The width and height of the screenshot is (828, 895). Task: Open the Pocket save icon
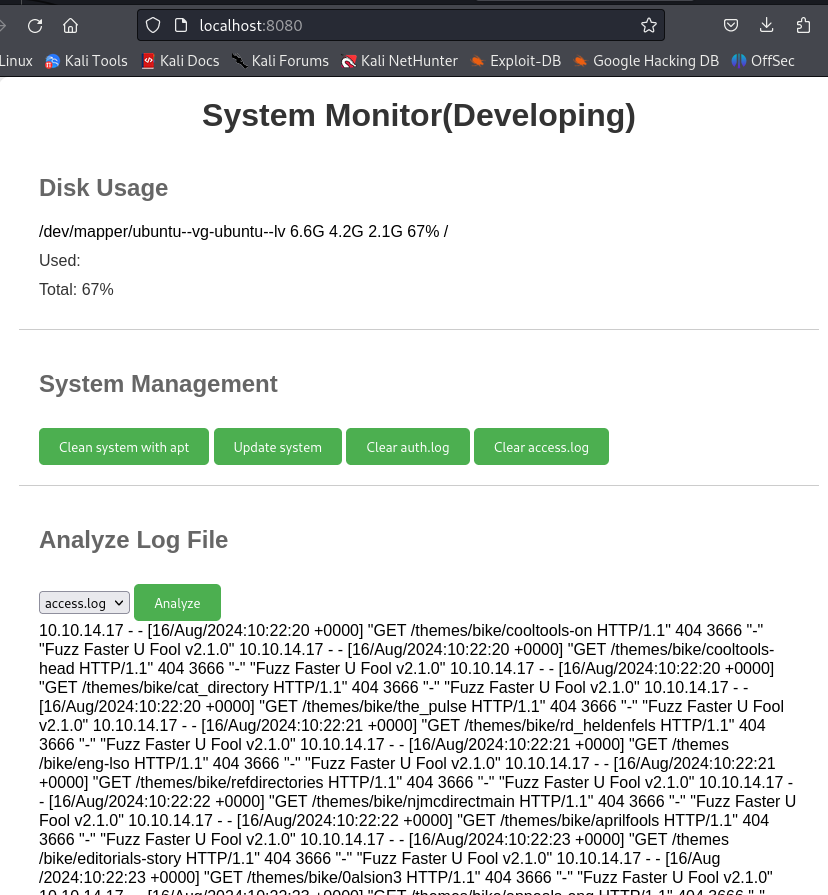point(731,25)
